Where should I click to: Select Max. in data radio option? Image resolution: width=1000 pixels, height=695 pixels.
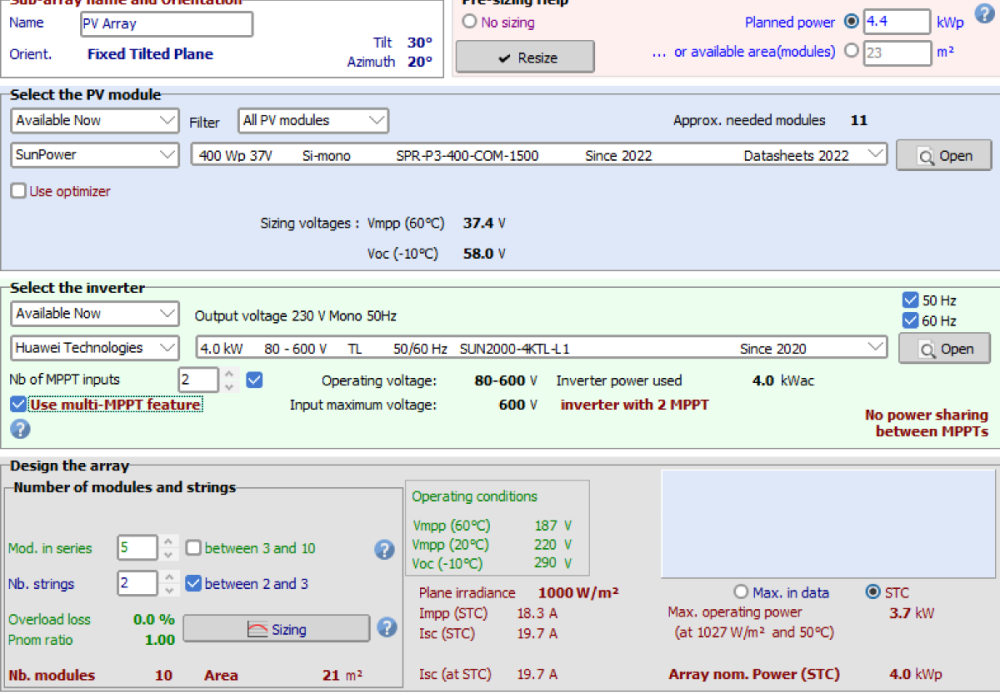point(741,592)
